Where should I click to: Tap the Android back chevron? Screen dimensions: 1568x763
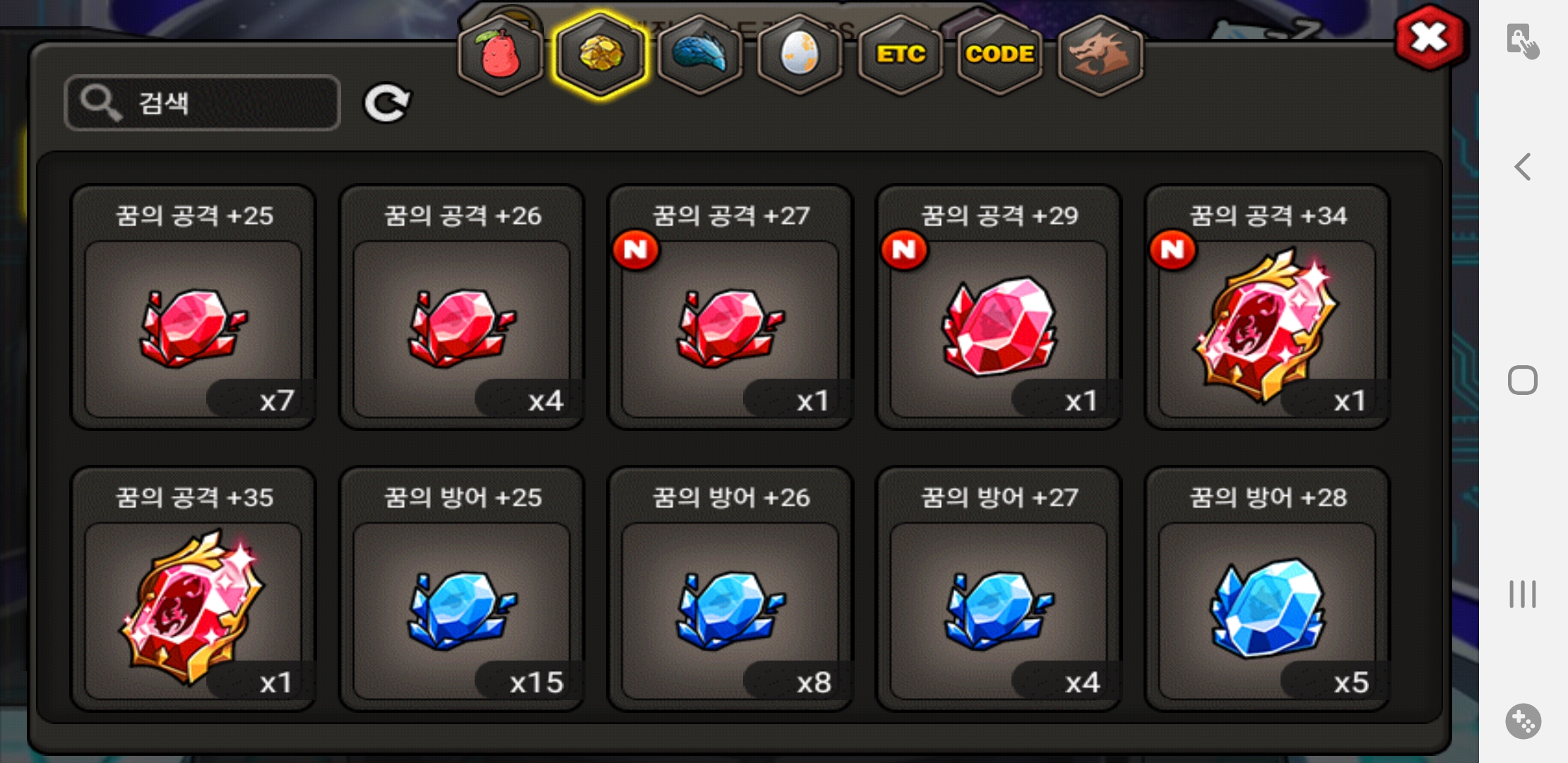pyautogui.click(x=1523, y=167)
